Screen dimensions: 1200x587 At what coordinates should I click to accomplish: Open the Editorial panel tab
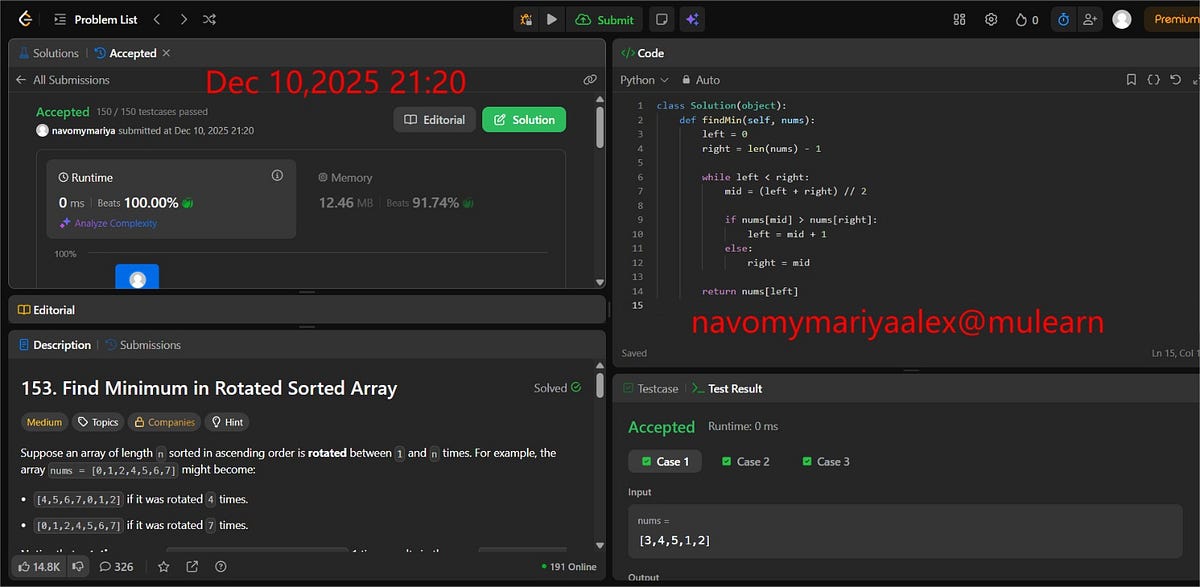click(x=46, y=310)
